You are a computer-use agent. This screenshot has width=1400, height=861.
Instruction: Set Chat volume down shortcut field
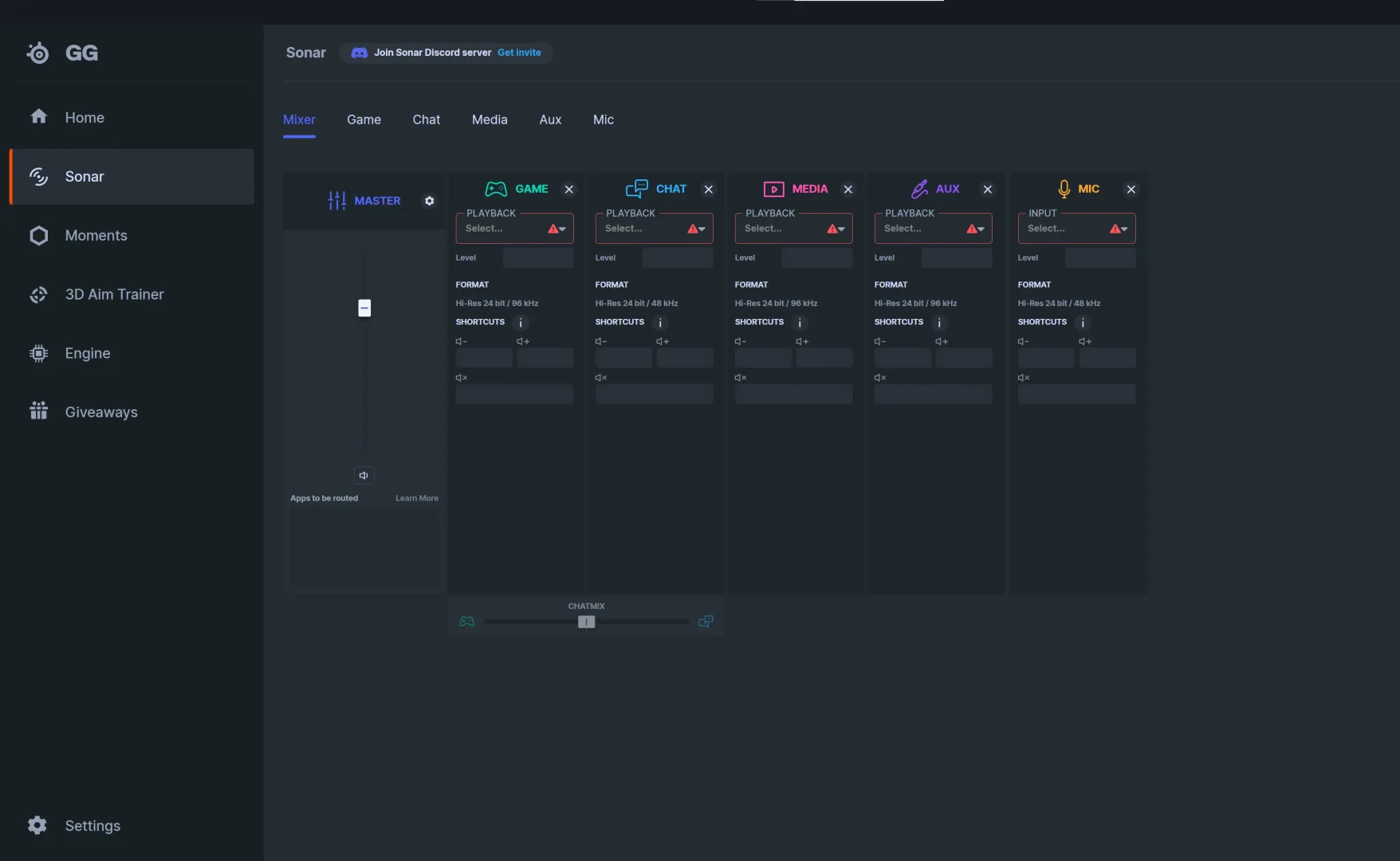tap(623, 357)
